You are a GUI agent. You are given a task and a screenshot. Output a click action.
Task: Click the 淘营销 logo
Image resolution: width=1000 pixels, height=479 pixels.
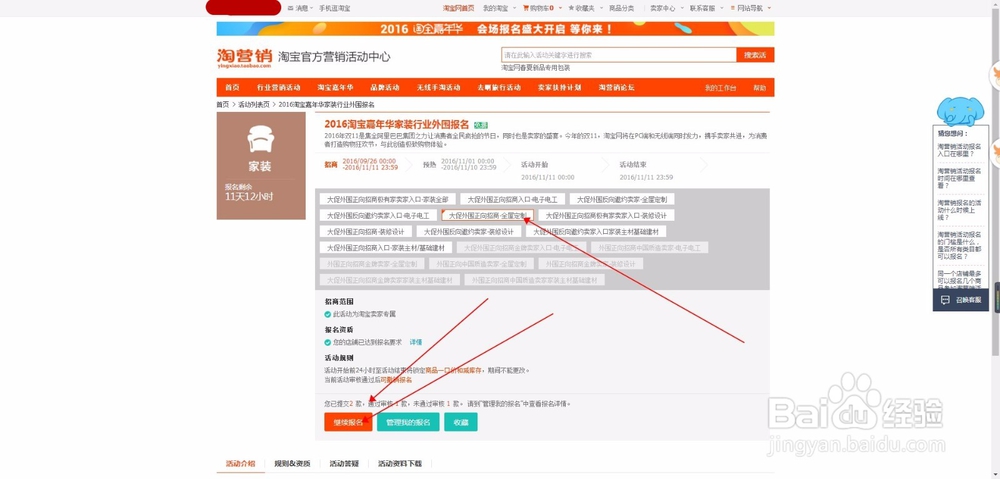244,57
